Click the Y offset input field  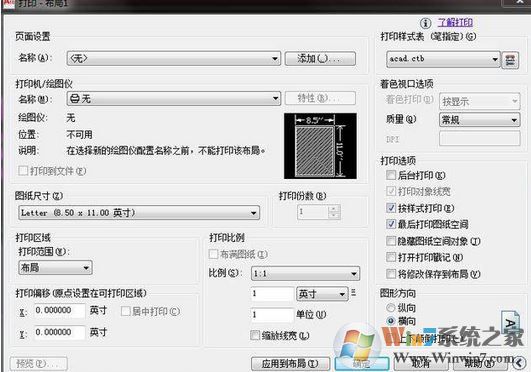click(60, 332)
